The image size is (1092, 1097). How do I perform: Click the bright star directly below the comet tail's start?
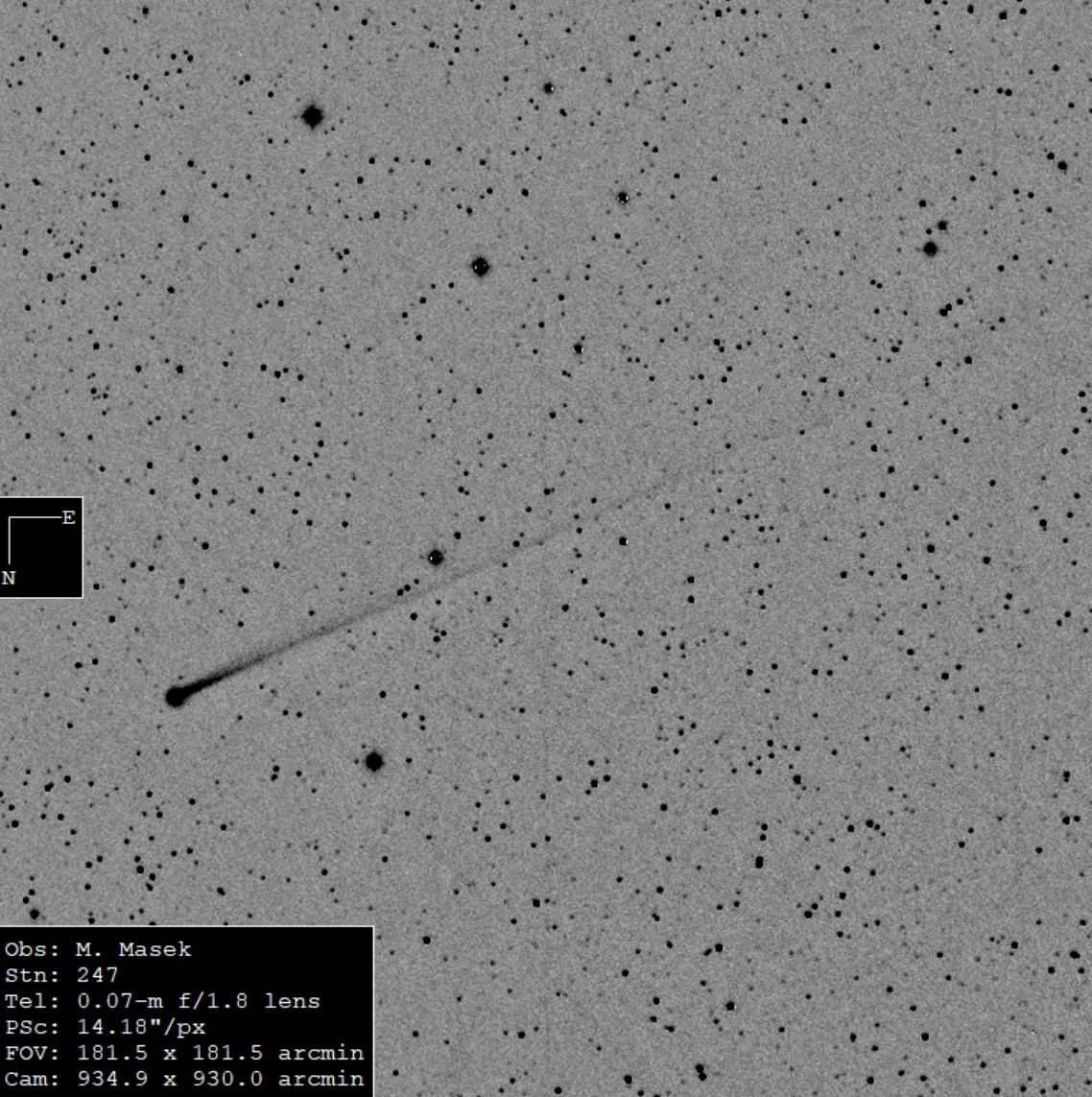click(x=374, y=761)
